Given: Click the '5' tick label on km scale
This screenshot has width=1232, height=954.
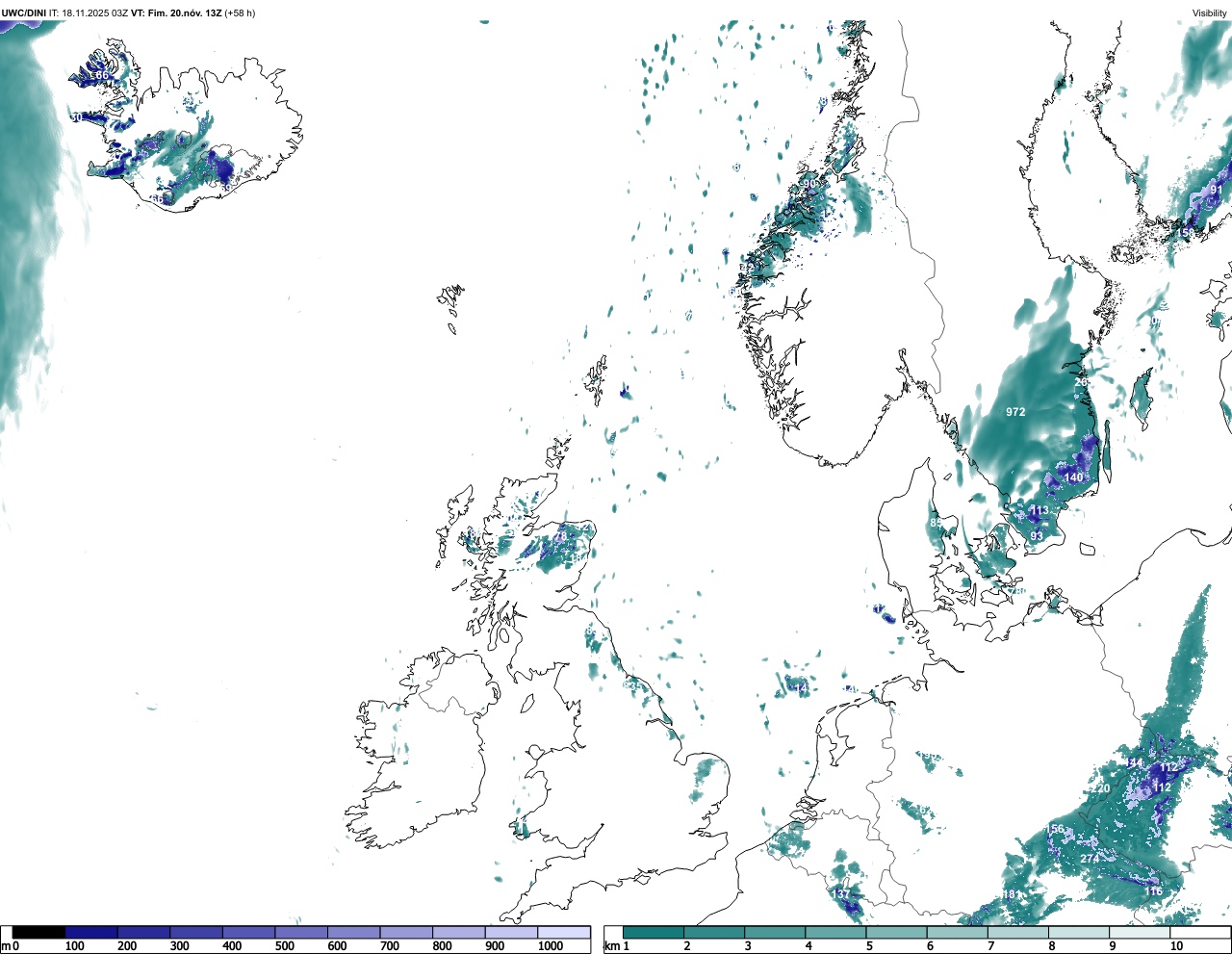Looking at the screenshot, I should point(868,946).
